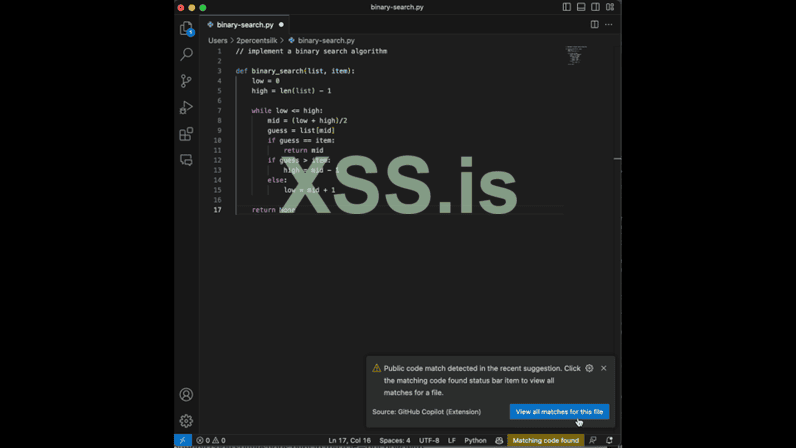This screenshot has width=796, height=448.
Task: Change indentation via Spaces: 4
Action: point(394,440)
